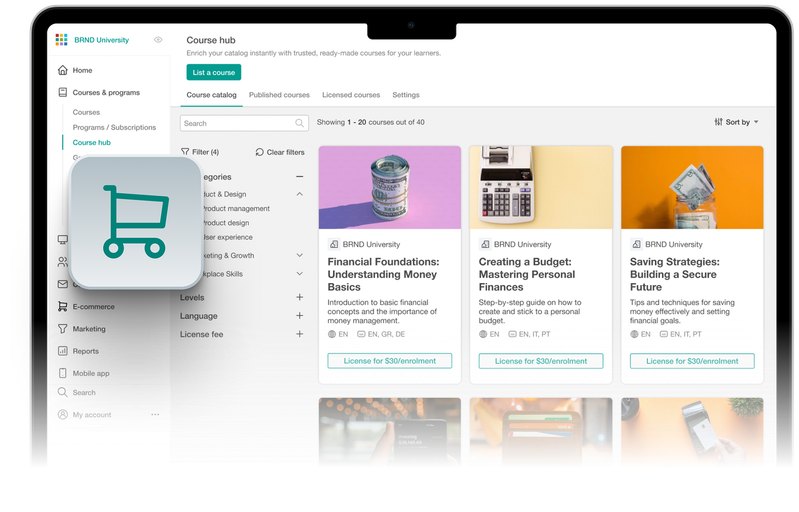Screen dimensions: 799x512
Task: Open My account three-dots menu
Action: click(155, 415)
